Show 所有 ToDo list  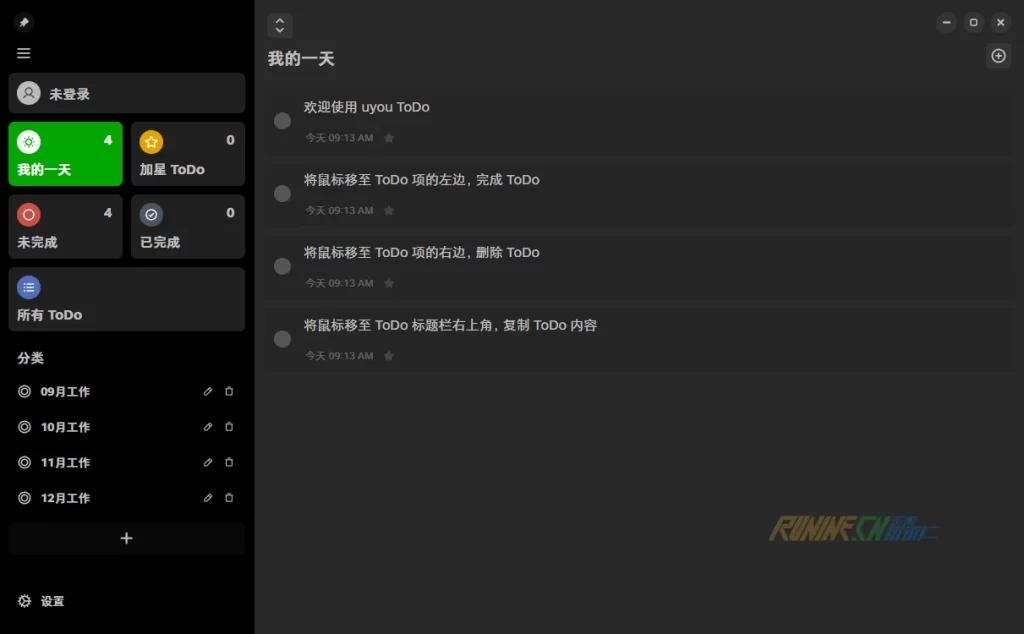126,299
